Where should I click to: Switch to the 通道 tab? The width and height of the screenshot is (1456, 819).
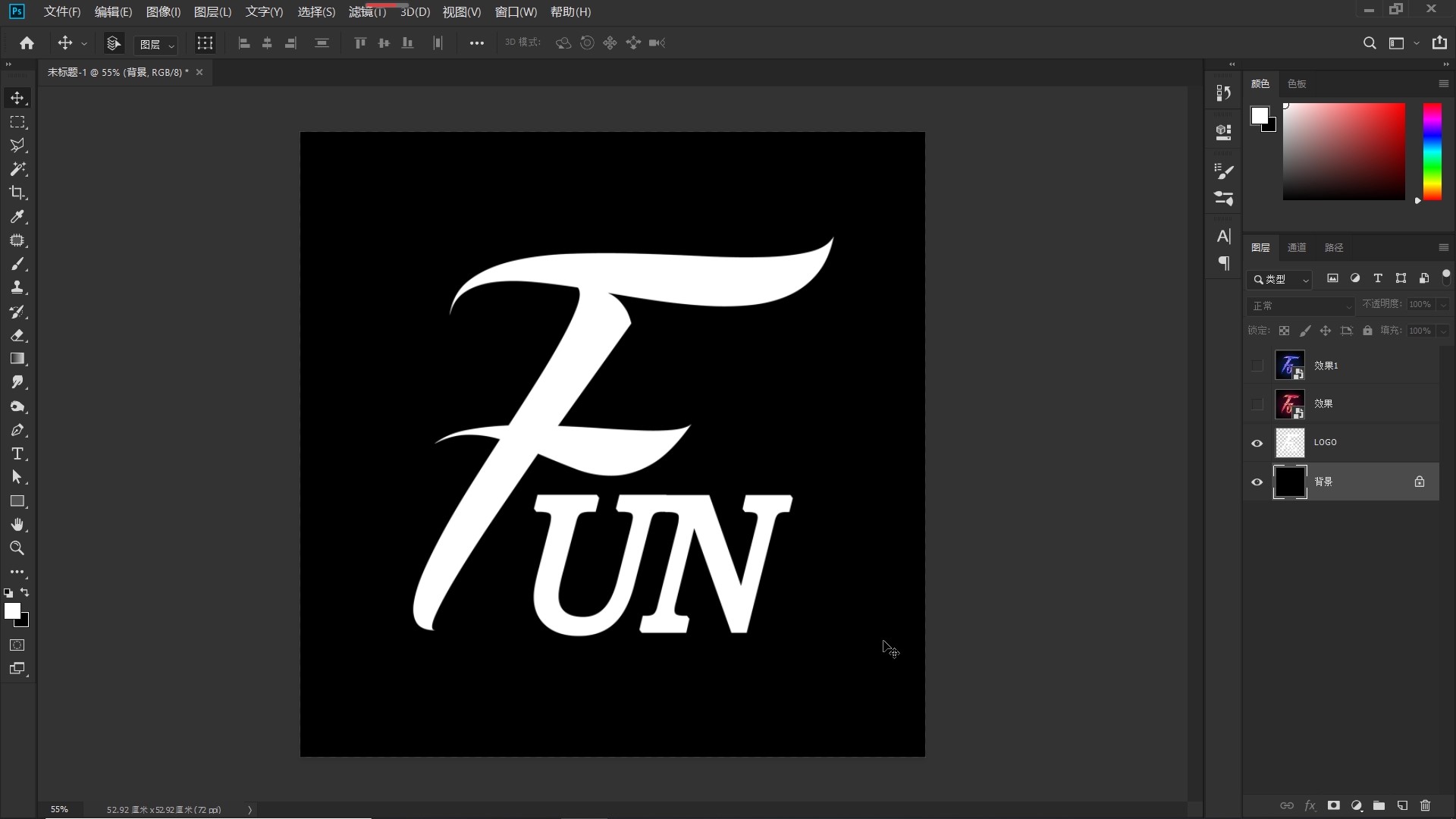pos(1296,247)
